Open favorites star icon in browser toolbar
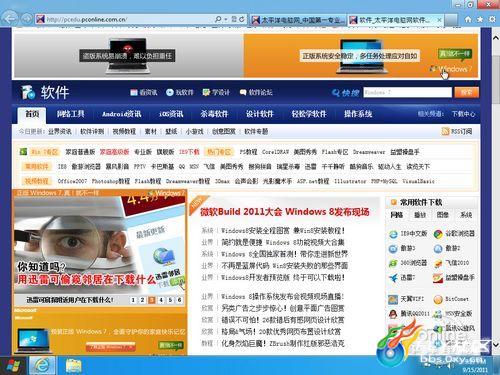 tap(480, 19)
